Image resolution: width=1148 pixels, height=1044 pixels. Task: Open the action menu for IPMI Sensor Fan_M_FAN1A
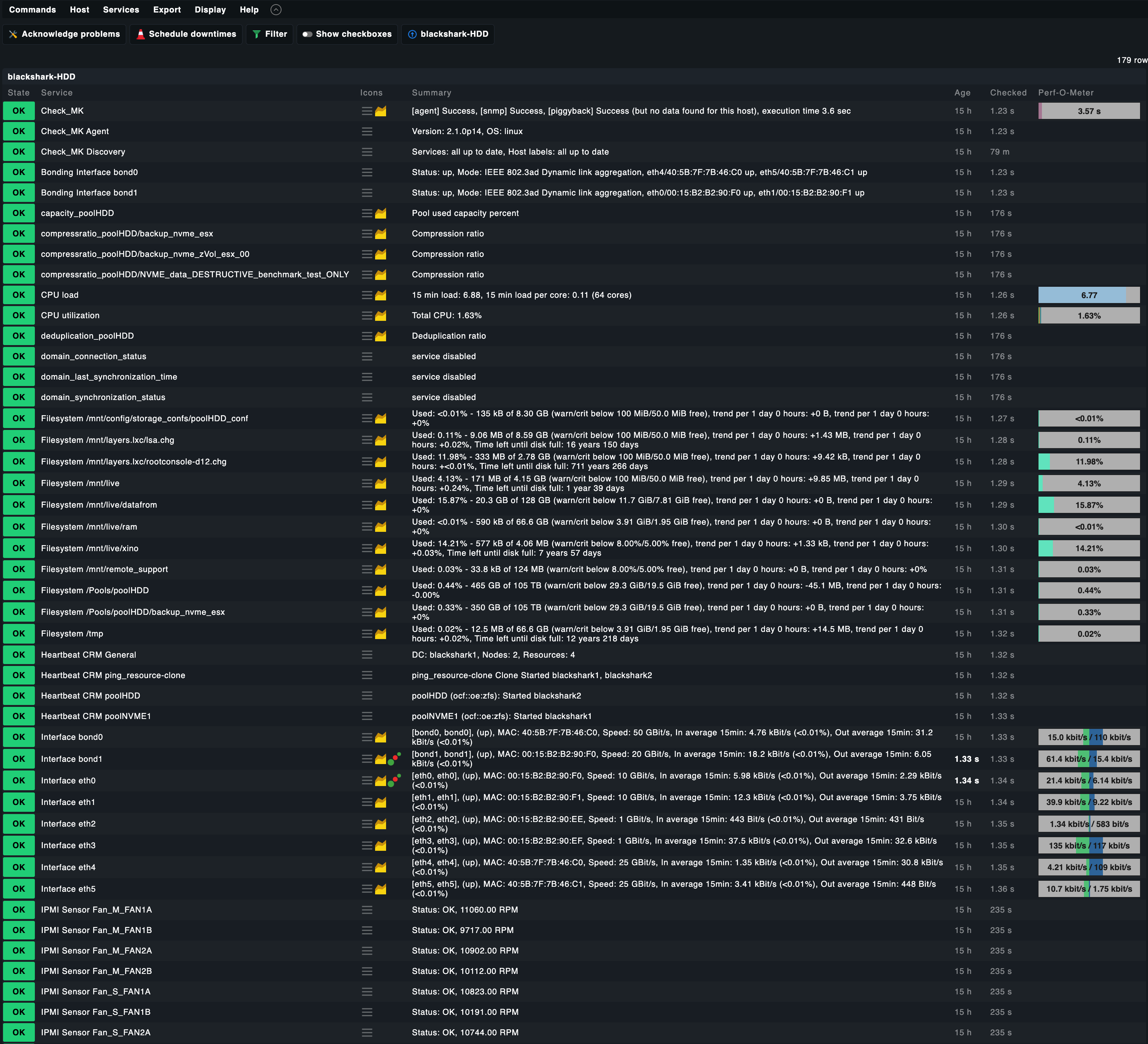[367, 910]
